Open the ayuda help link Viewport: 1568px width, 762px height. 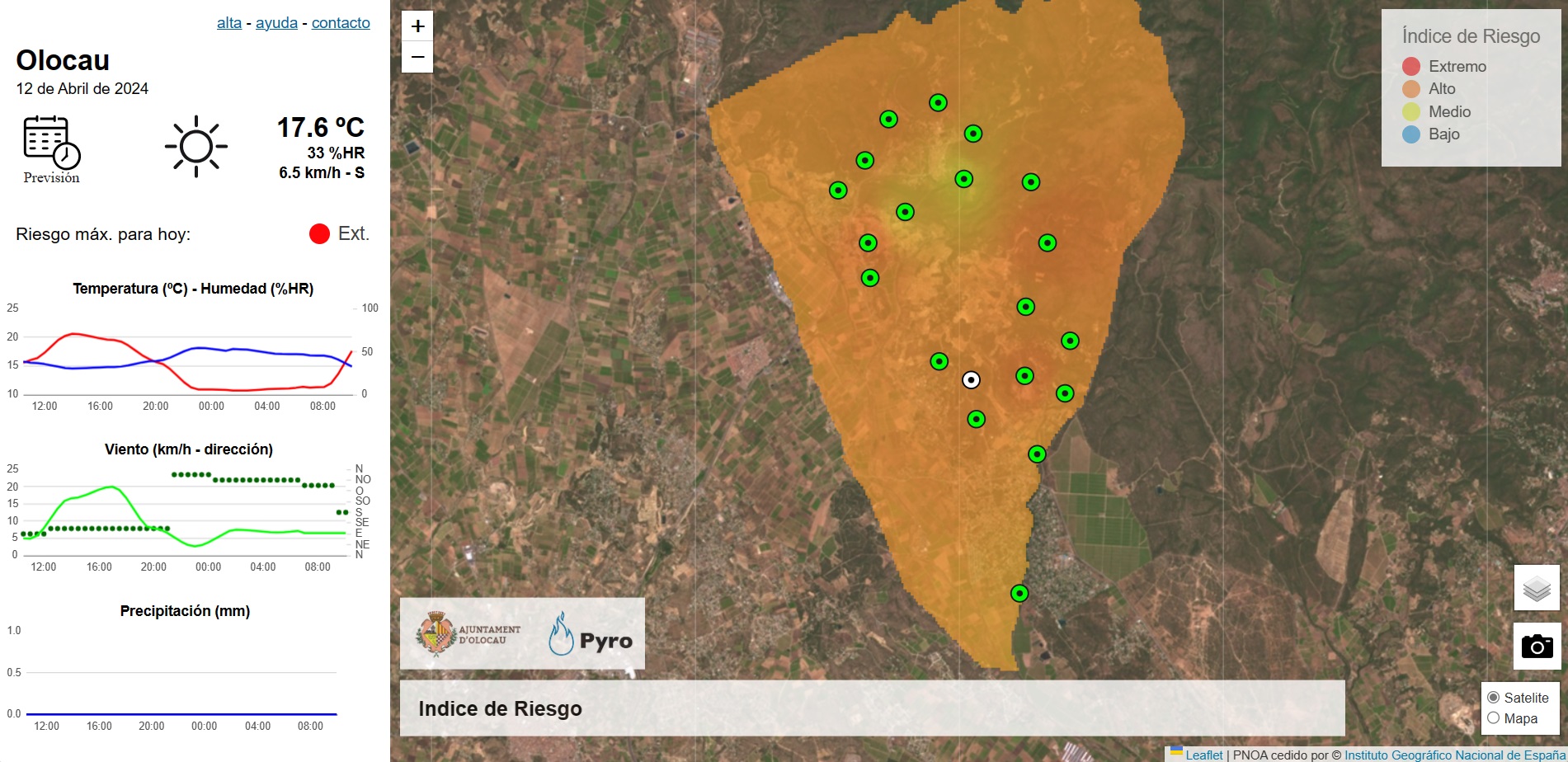(275, 22)
